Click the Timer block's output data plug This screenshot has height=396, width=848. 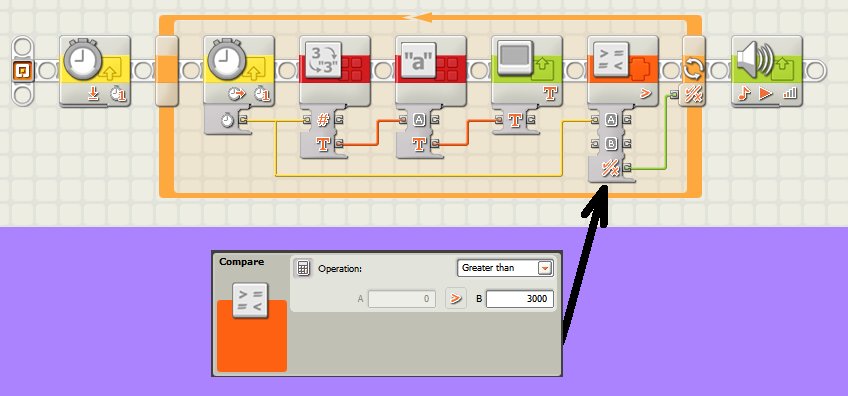pyautogui.click(x=243, y=120)
